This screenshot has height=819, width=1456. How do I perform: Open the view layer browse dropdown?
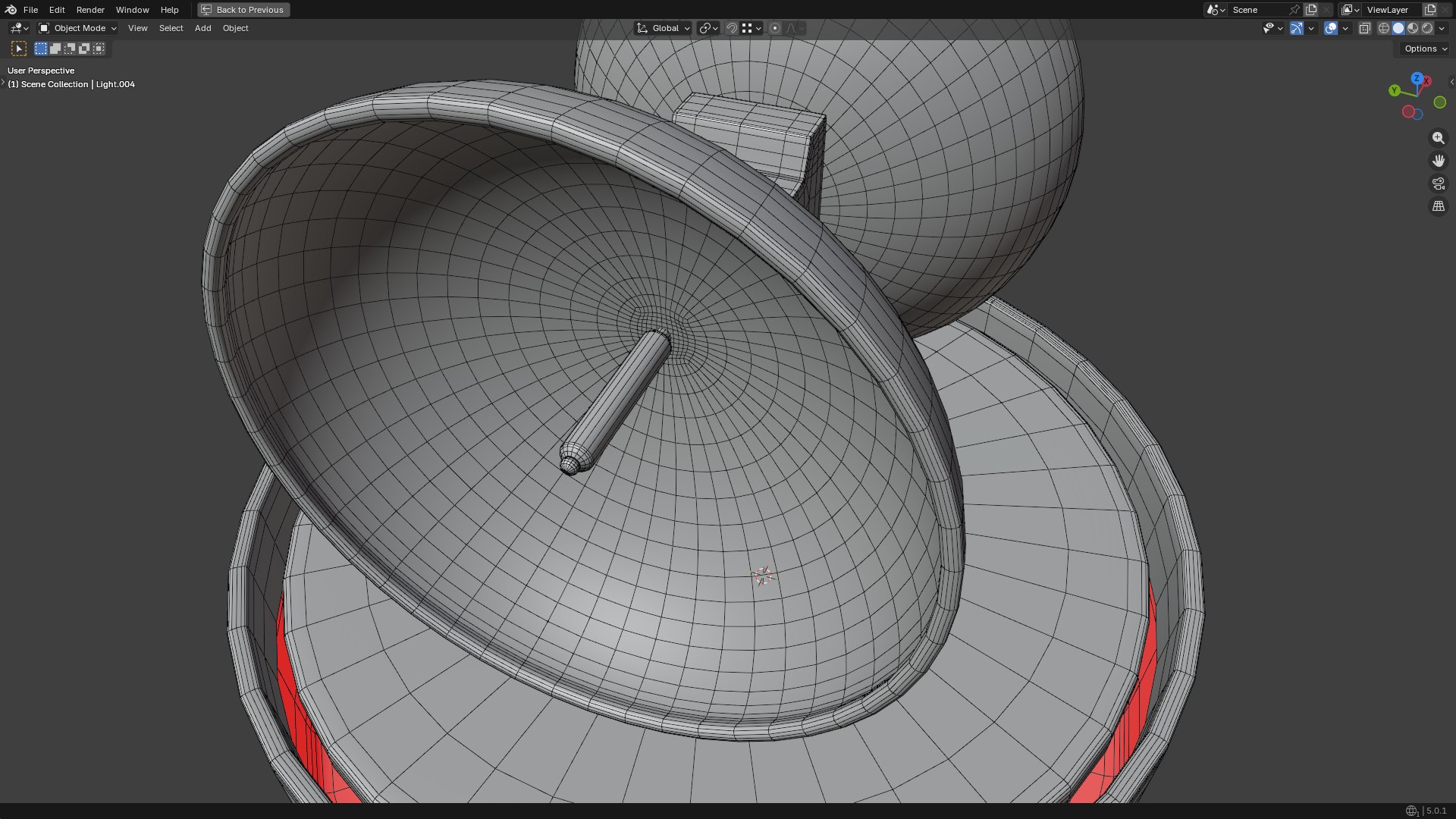pos(1350,10)
